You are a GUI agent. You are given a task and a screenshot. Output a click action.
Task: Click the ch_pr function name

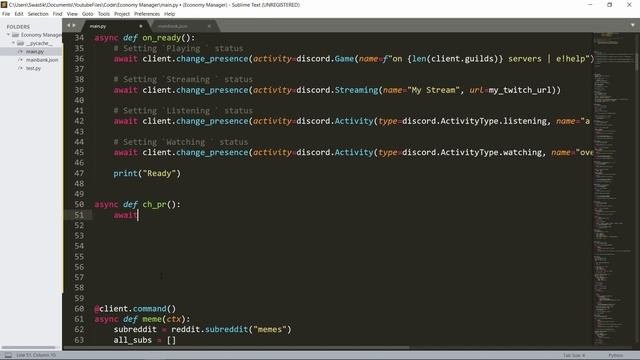pos(154,204)
